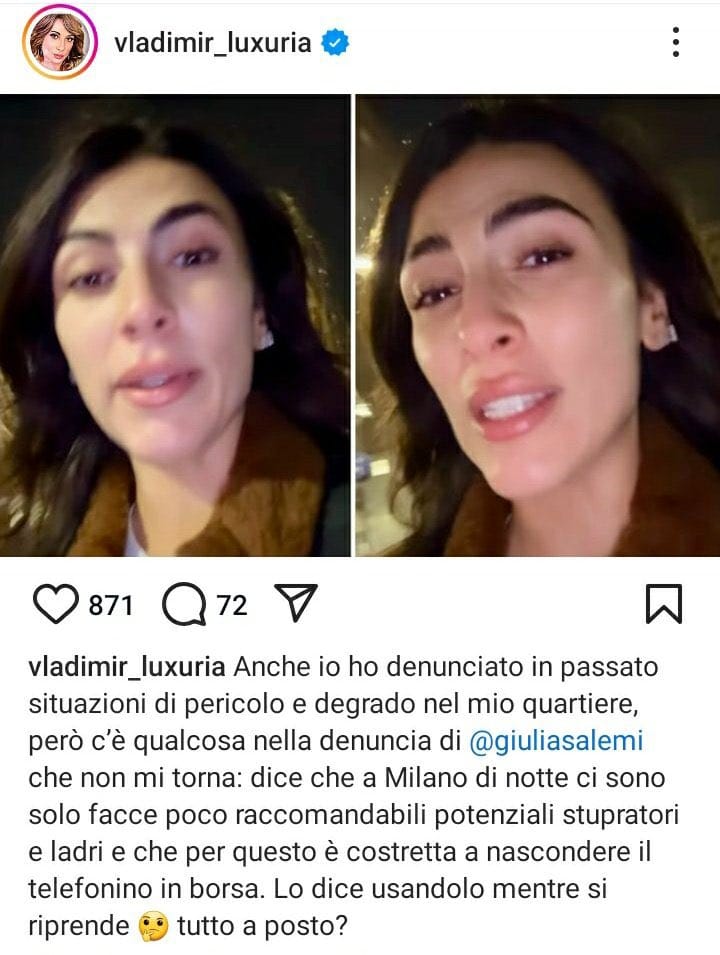Open the blue verified badge
720x955 pixels.
click(335, 43)
